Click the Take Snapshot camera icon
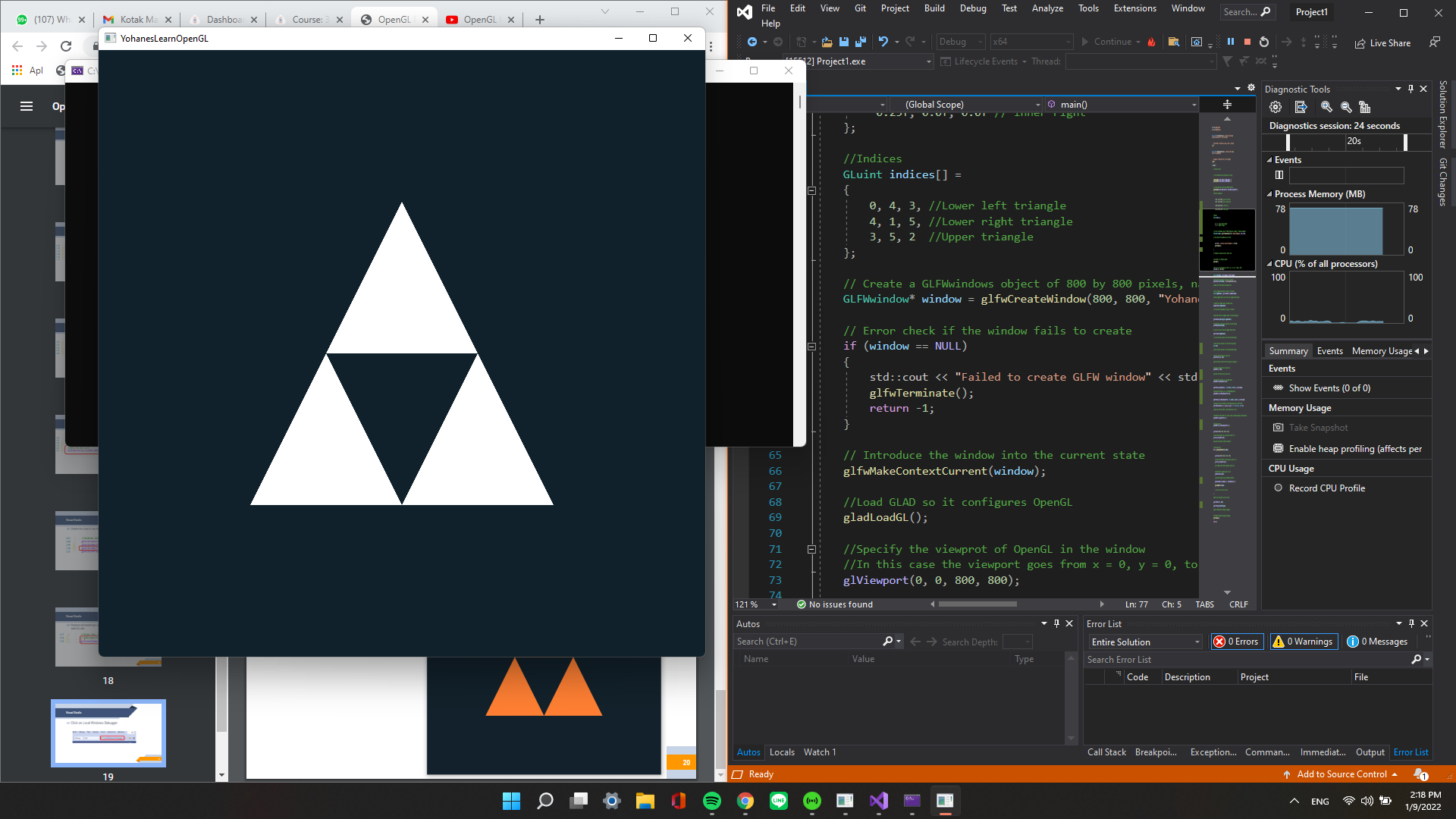 pos(1279,427)
